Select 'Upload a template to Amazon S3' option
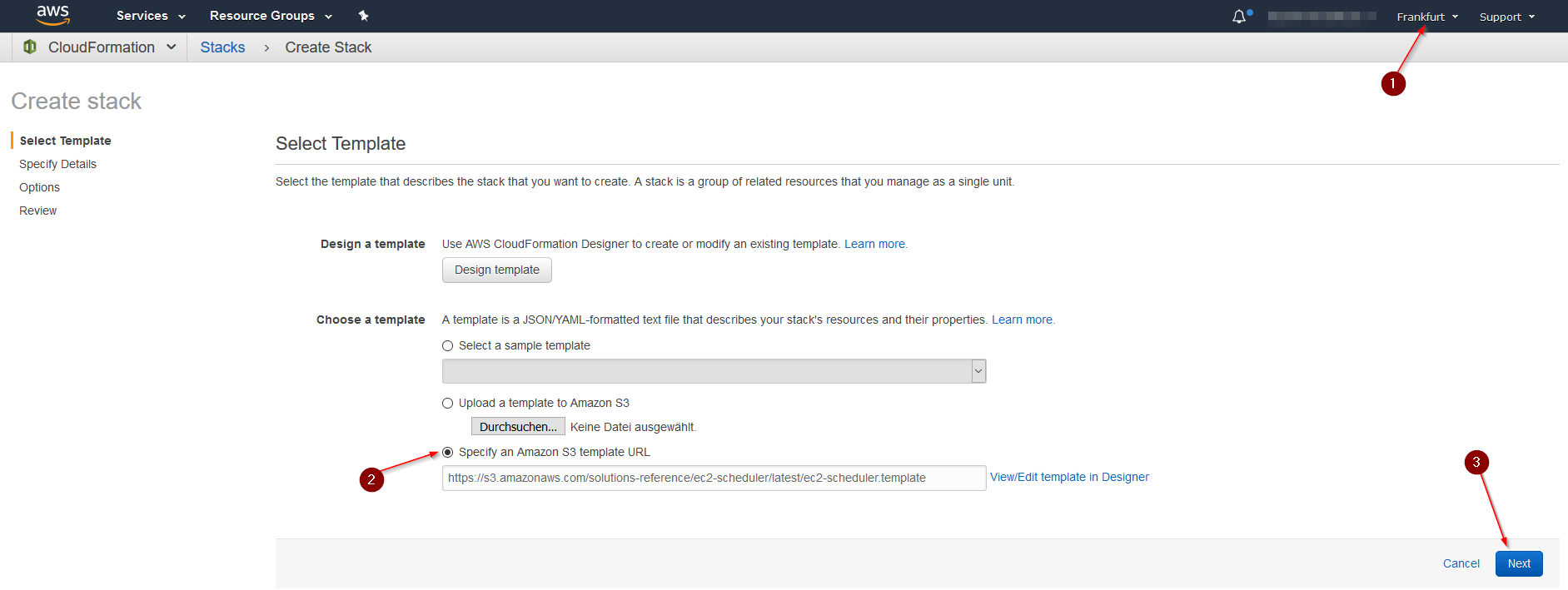 click(x=448, y=404)
